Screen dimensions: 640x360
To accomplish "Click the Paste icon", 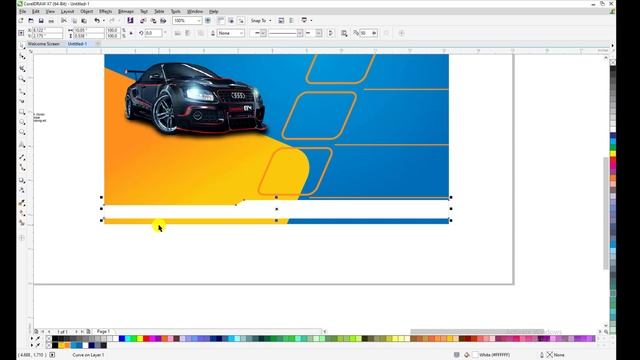I will point(84,20).
